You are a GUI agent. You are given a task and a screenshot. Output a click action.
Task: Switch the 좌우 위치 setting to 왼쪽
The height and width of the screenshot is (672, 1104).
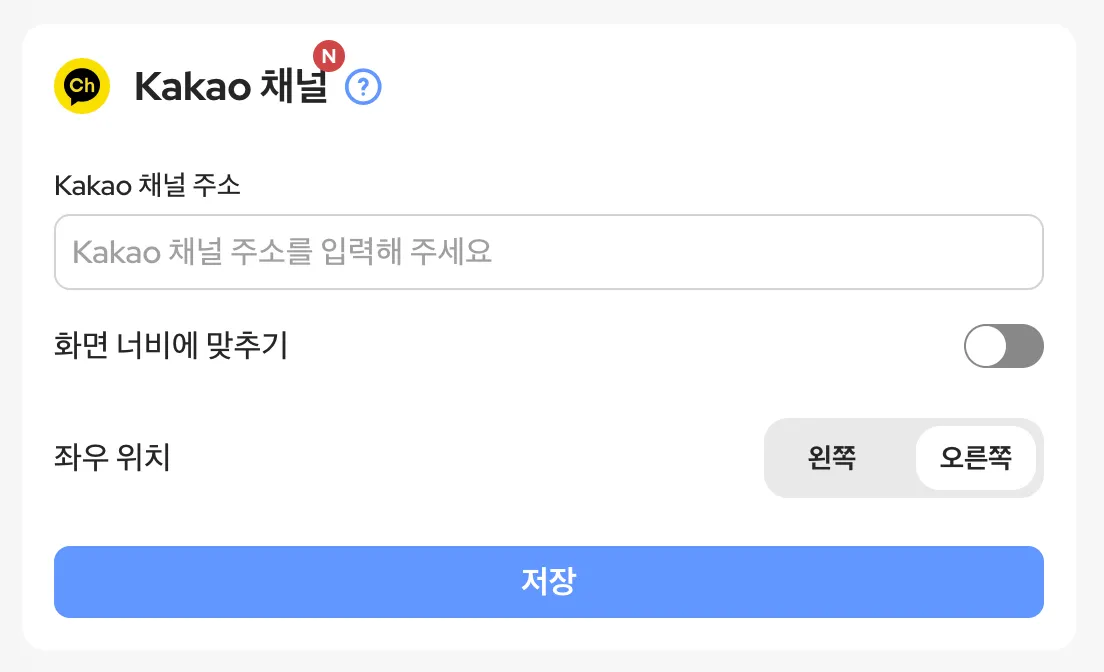pos(832,458)
